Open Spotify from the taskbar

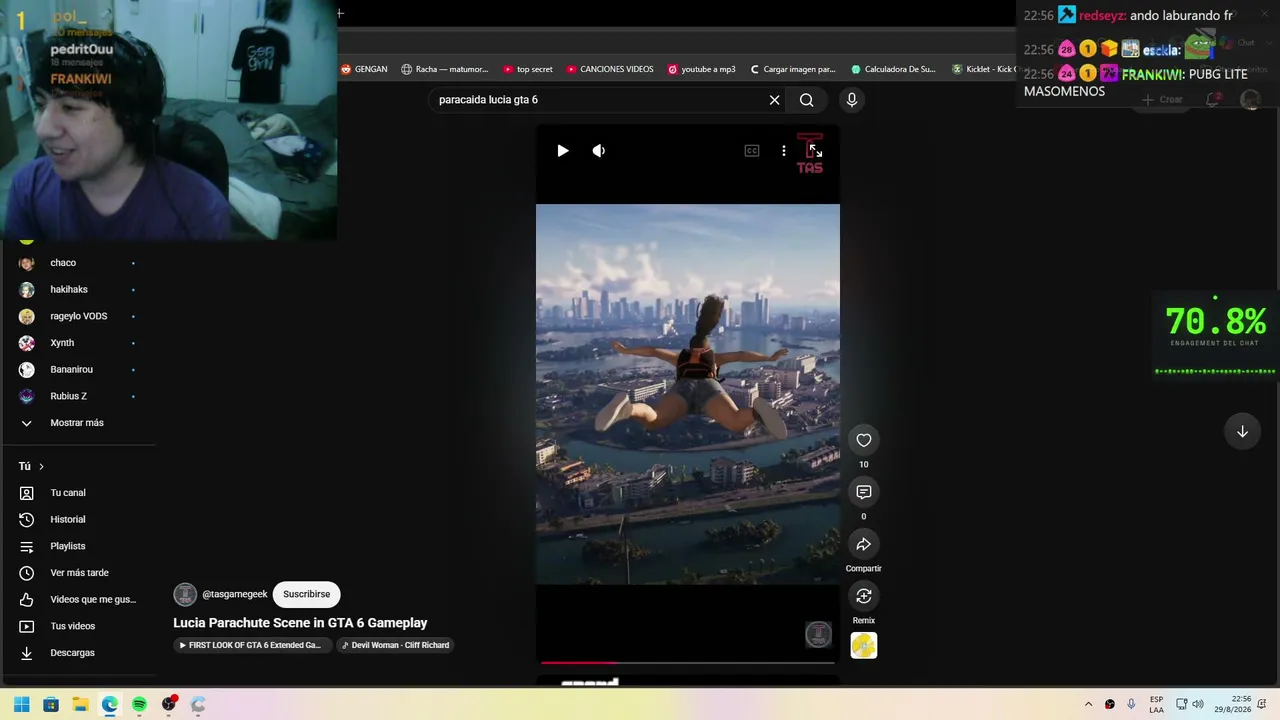pos(139,704)
